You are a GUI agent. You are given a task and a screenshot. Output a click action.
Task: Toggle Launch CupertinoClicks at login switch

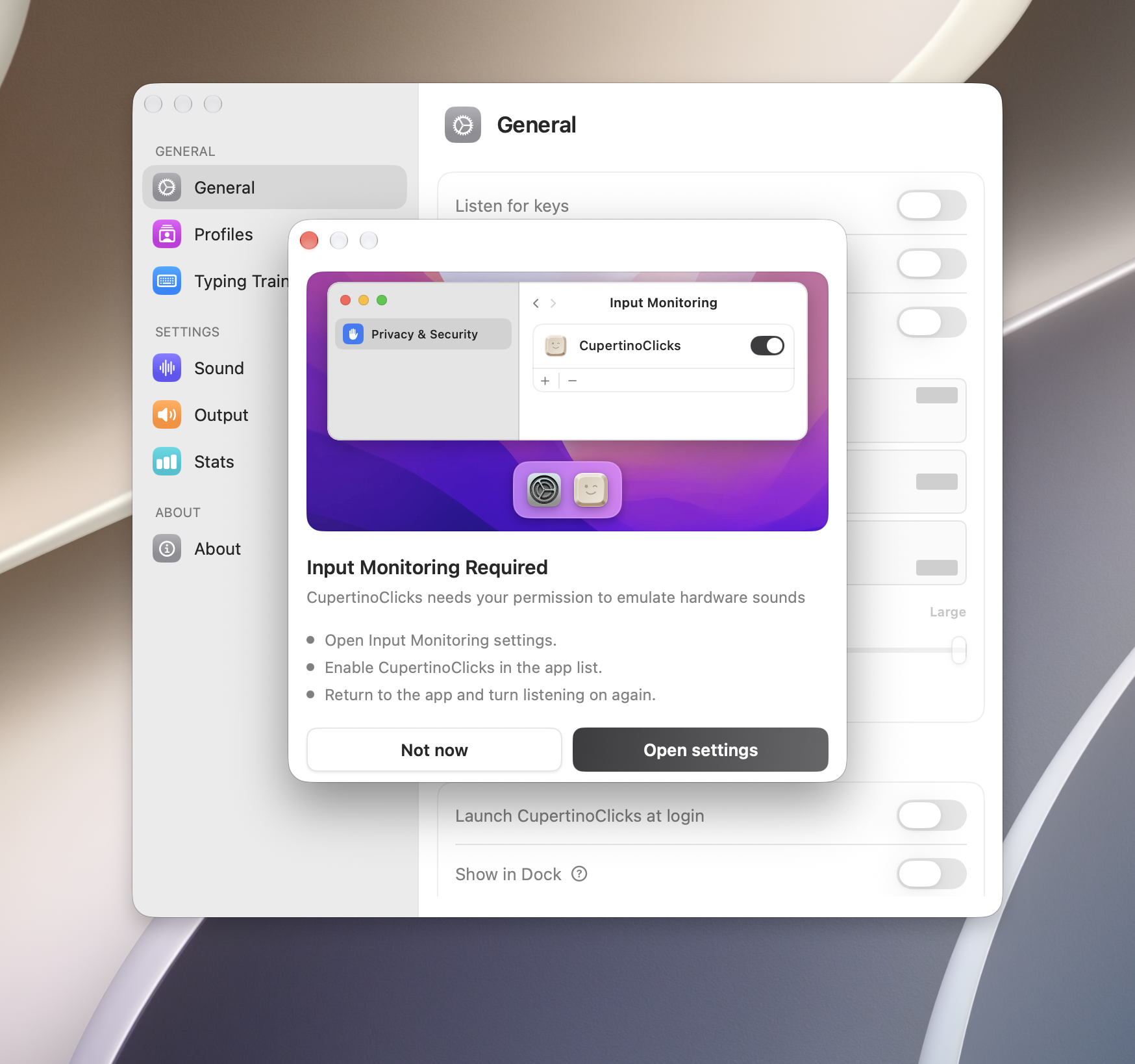click(x=932, y=815)
